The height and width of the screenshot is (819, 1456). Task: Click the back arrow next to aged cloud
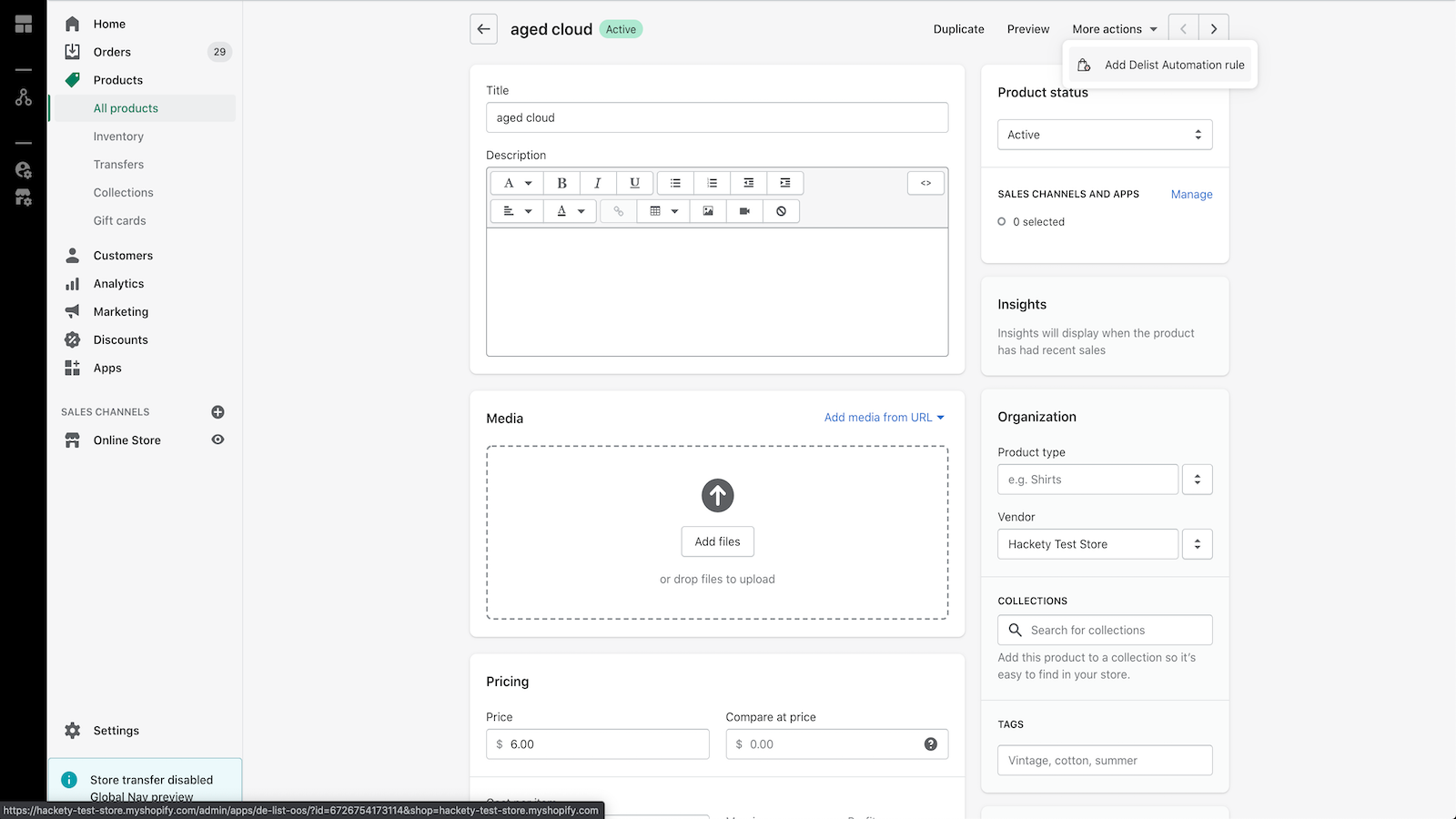pyautogui.click(x=483, y=29)
